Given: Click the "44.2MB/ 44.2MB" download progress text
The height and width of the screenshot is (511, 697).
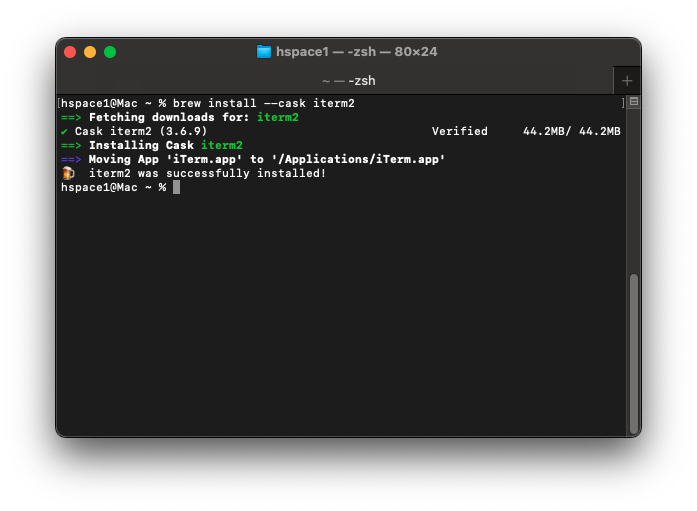Looking at the screenshot, I should tap(571, 132).
